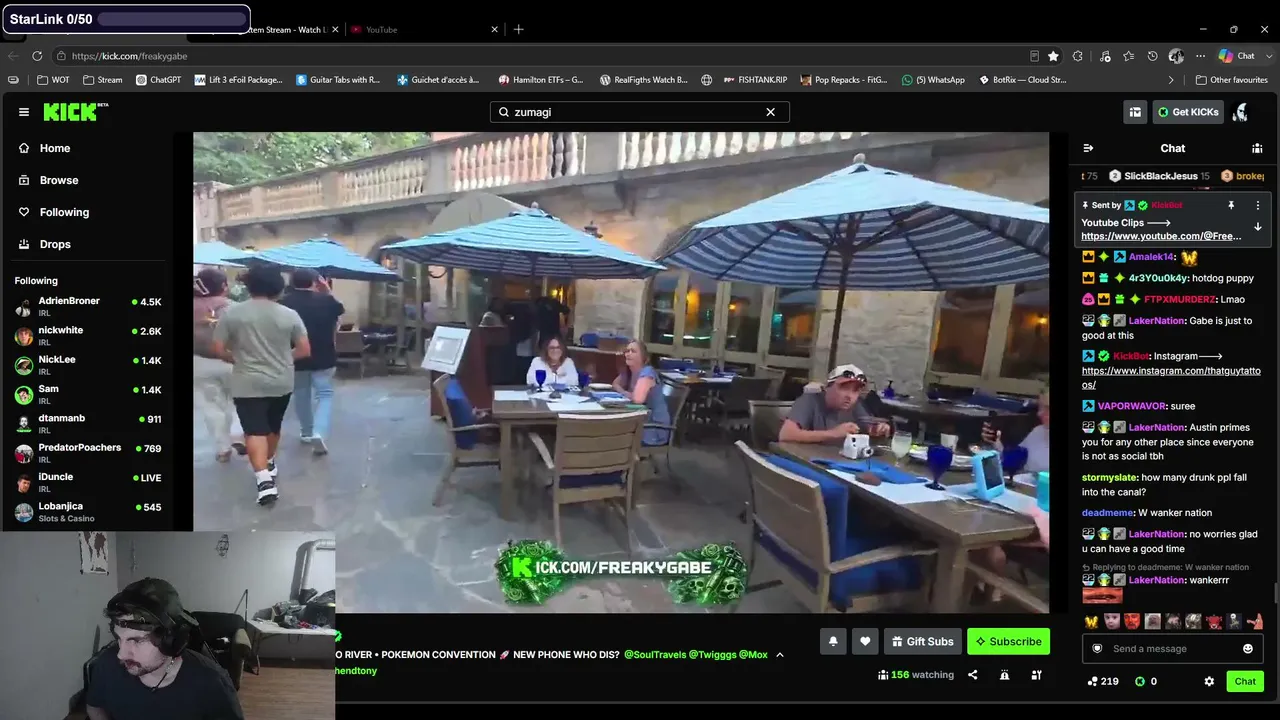This screenshot has width=1280, height=720.
Task: Click the Get KICKs button
Action: [x=1188, y=112]
